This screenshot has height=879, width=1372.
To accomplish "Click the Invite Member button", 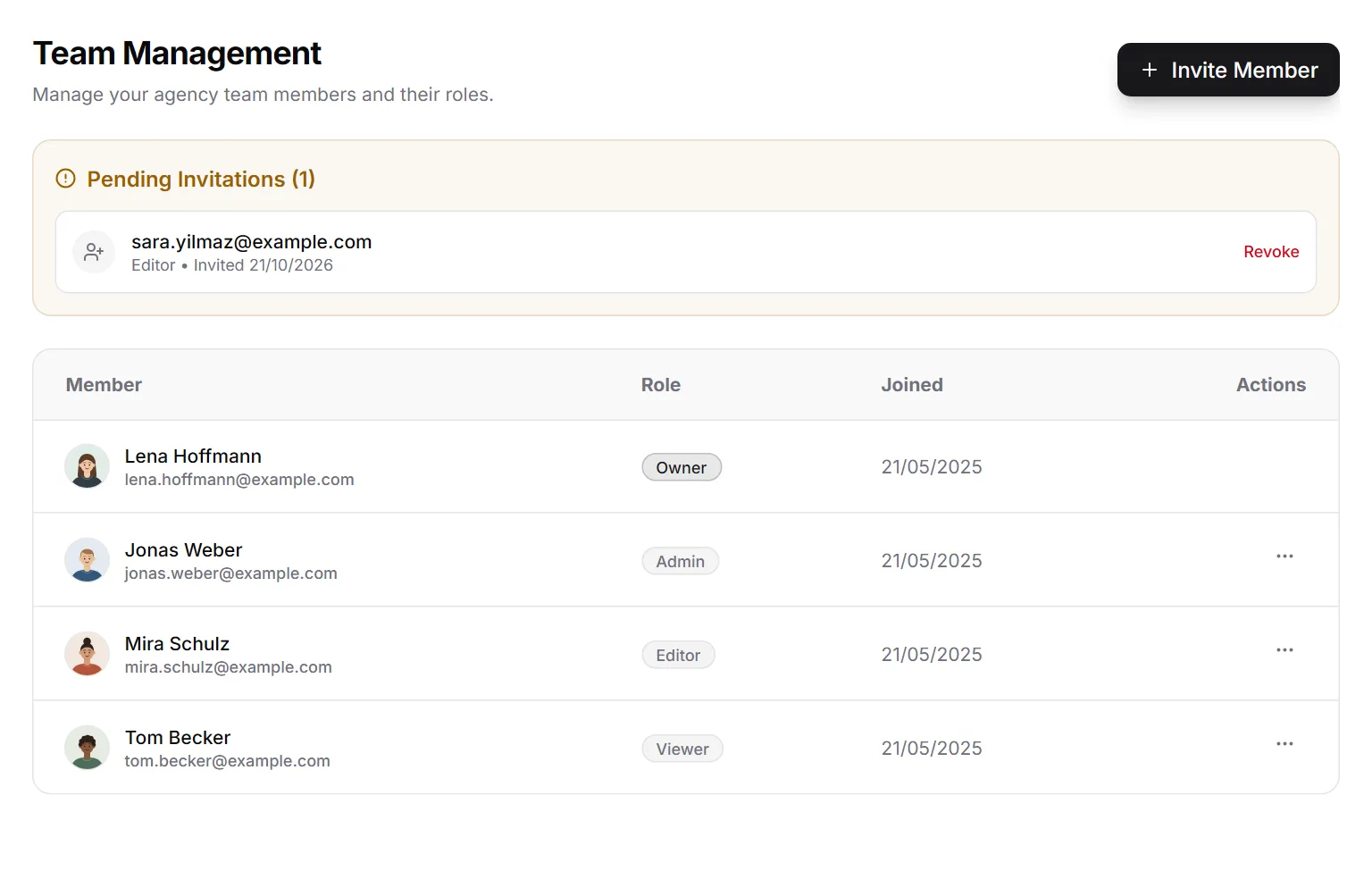I will 1227,70.
